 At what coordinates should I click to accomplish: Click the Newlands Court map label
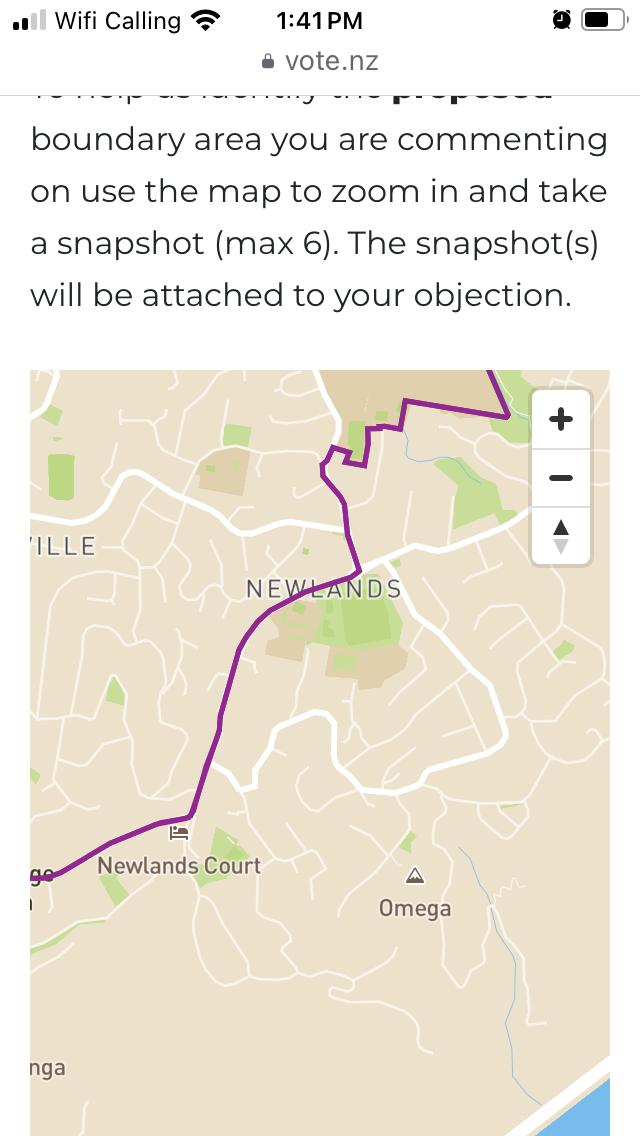point(179,866)
